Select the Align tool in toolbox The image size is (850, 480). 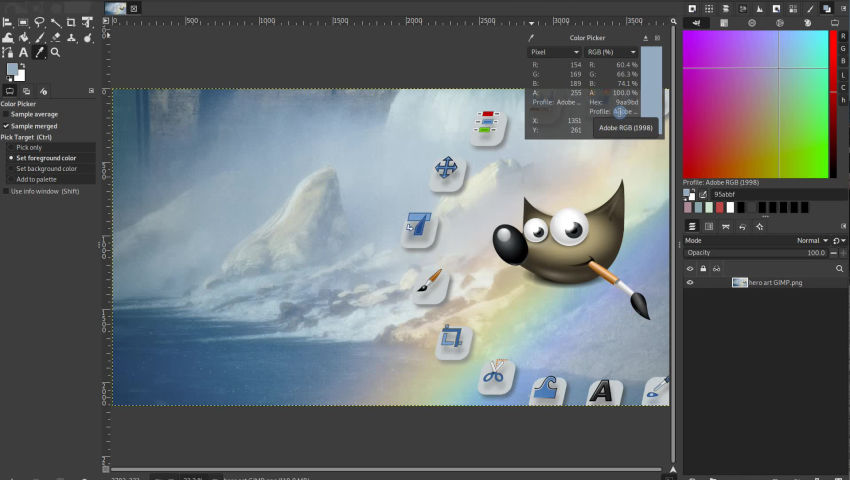pyautogui.click(x=7, y=22)
